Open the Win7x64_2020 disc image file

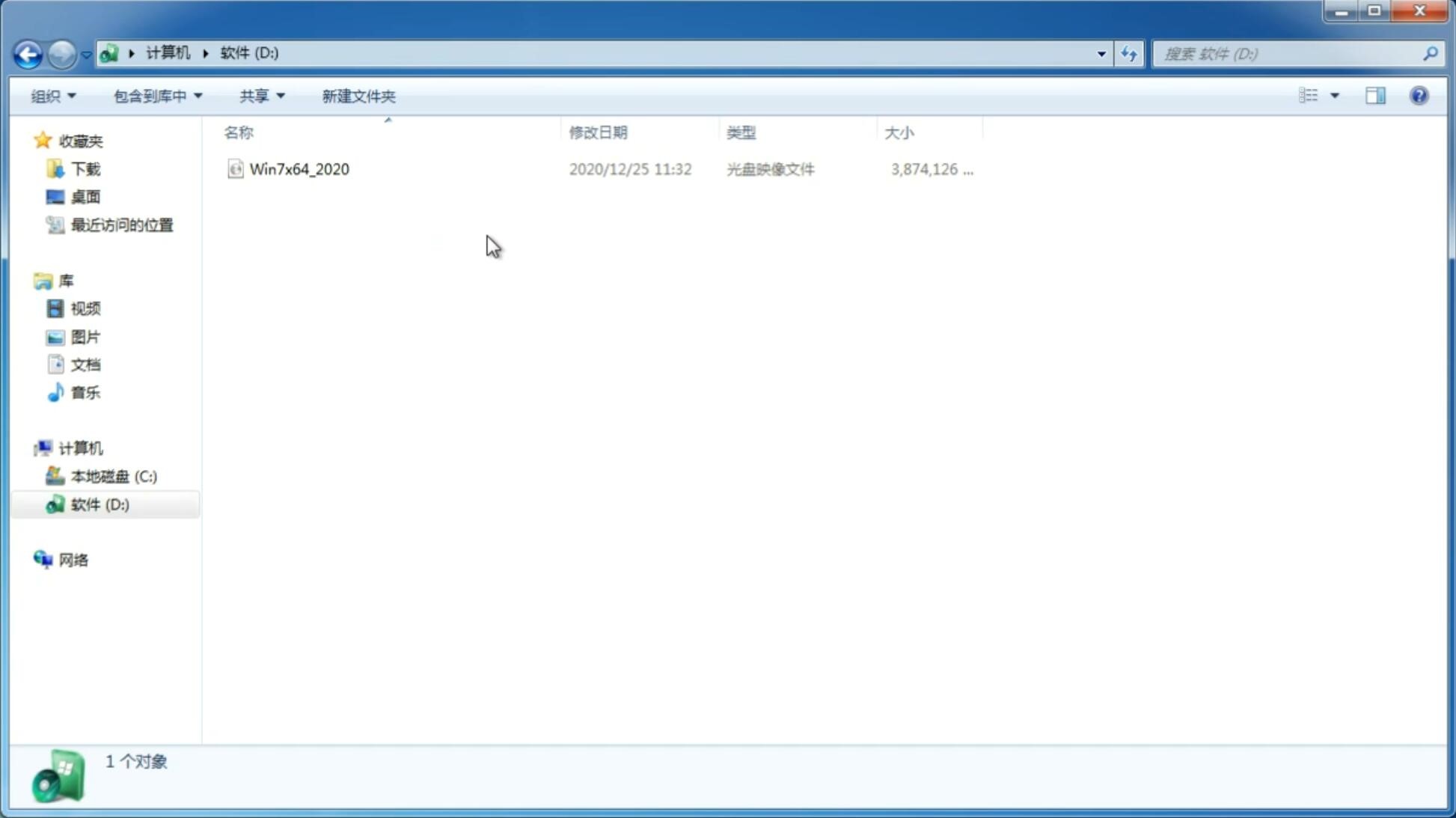(298, 168)
